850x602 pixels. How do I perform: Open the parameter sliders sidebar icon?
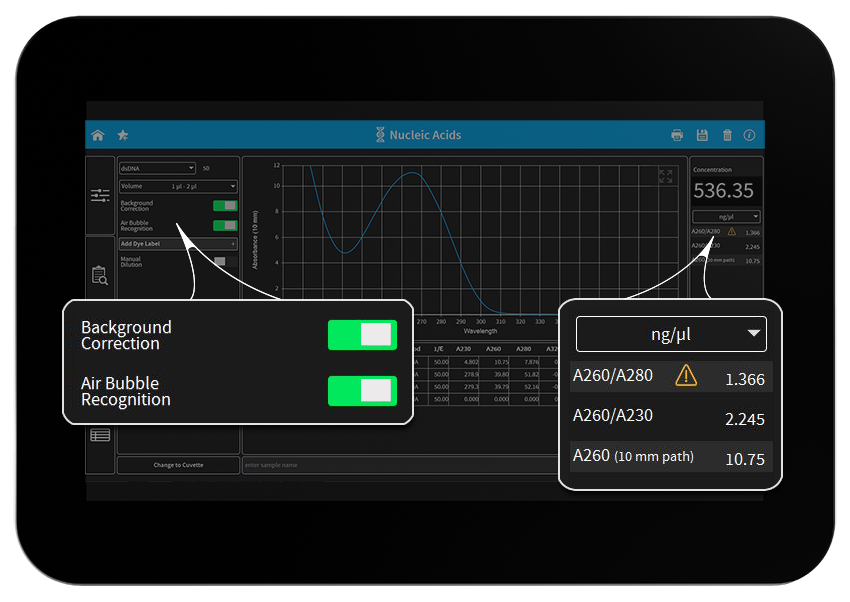100,195
